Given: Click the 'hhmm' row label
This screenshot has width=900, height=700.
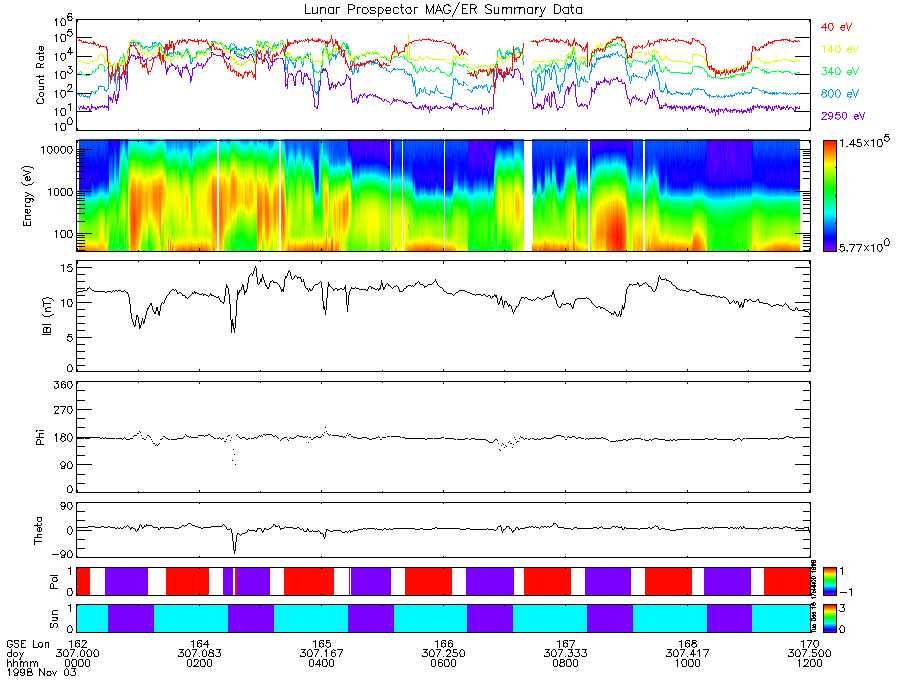Looking at the screenshot, I should (x=22, y=663).
